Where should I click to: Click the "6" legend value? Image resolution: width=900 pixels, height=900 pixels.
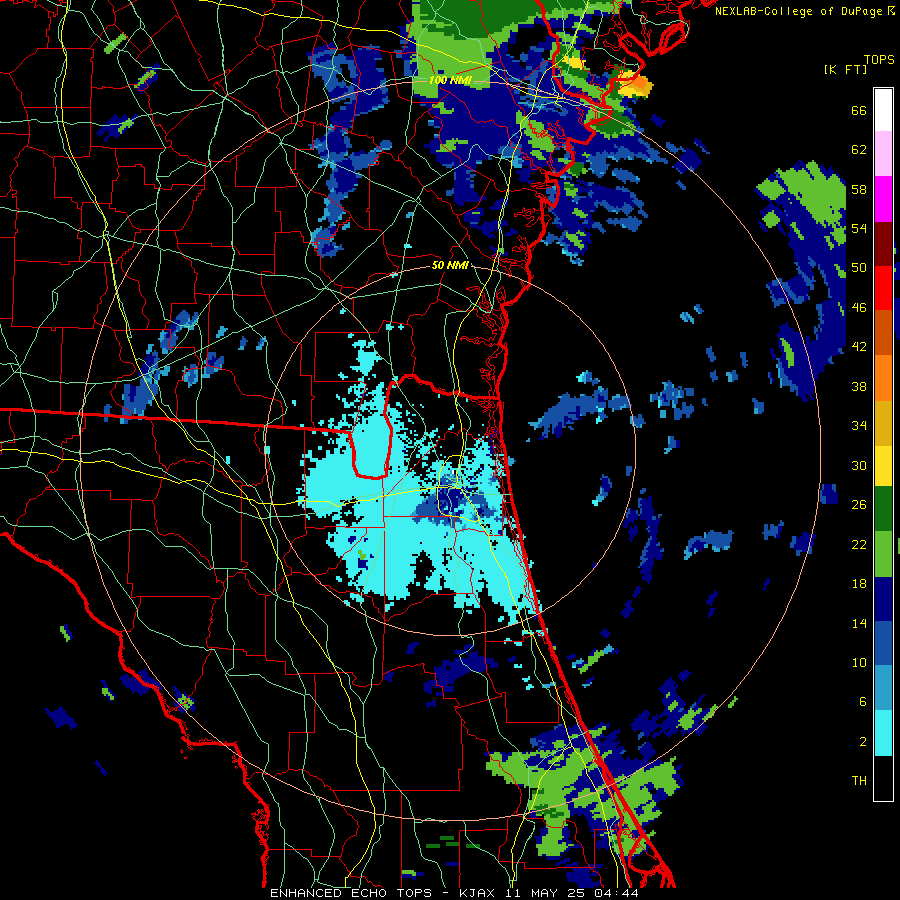click(863, 702)
